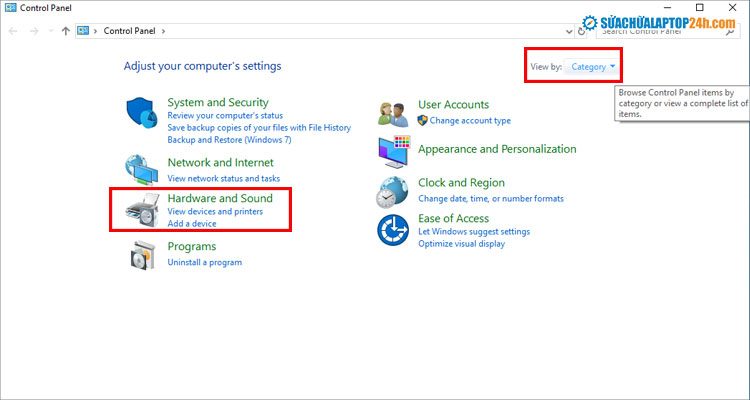Click the Appearance and Personalization monitor icon
Screen dimensions: 750x400
click(393, 150)
